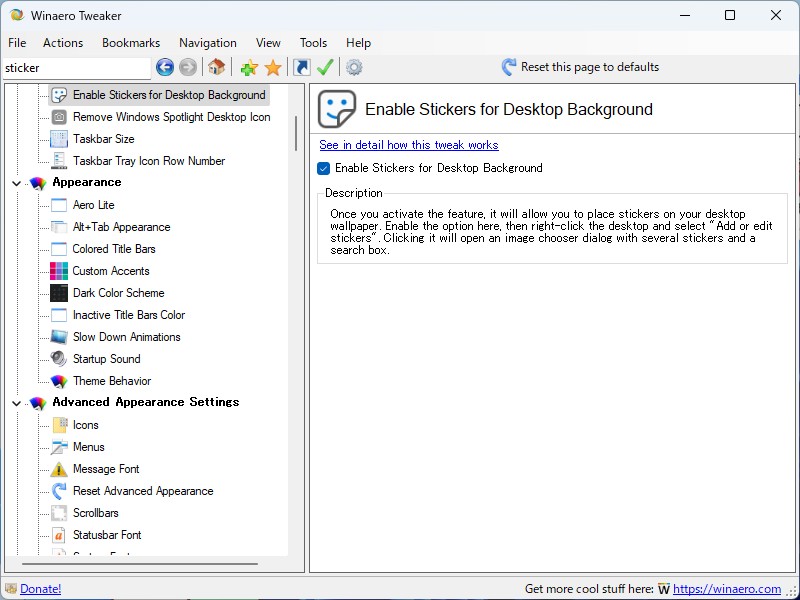Click the Scrollbars icon in tree

pyautogui.click(x=59, y=513)
